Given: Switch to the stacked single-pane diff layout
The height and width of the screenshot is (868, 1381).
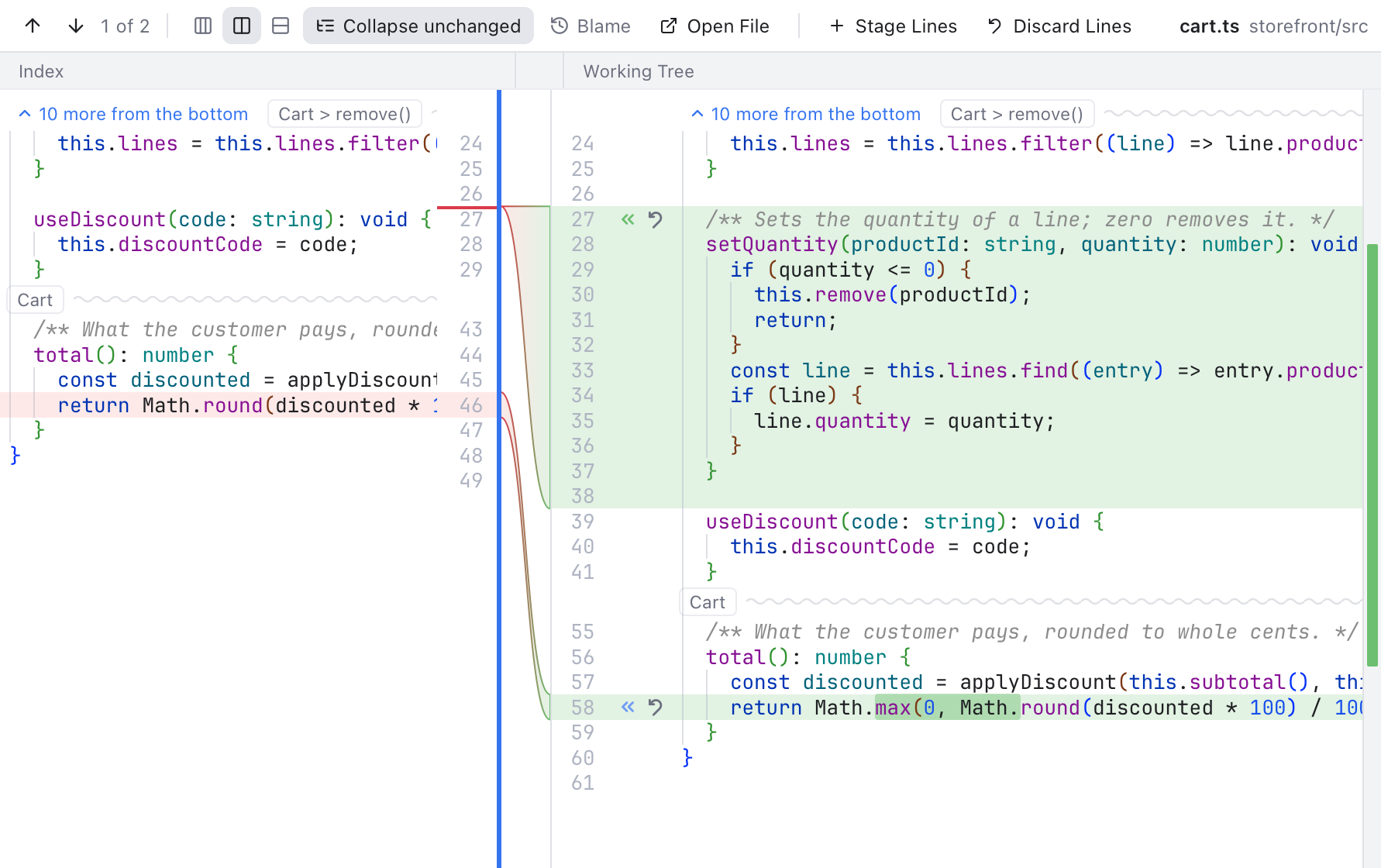Looking at the screenshot, I should point(281,26).
